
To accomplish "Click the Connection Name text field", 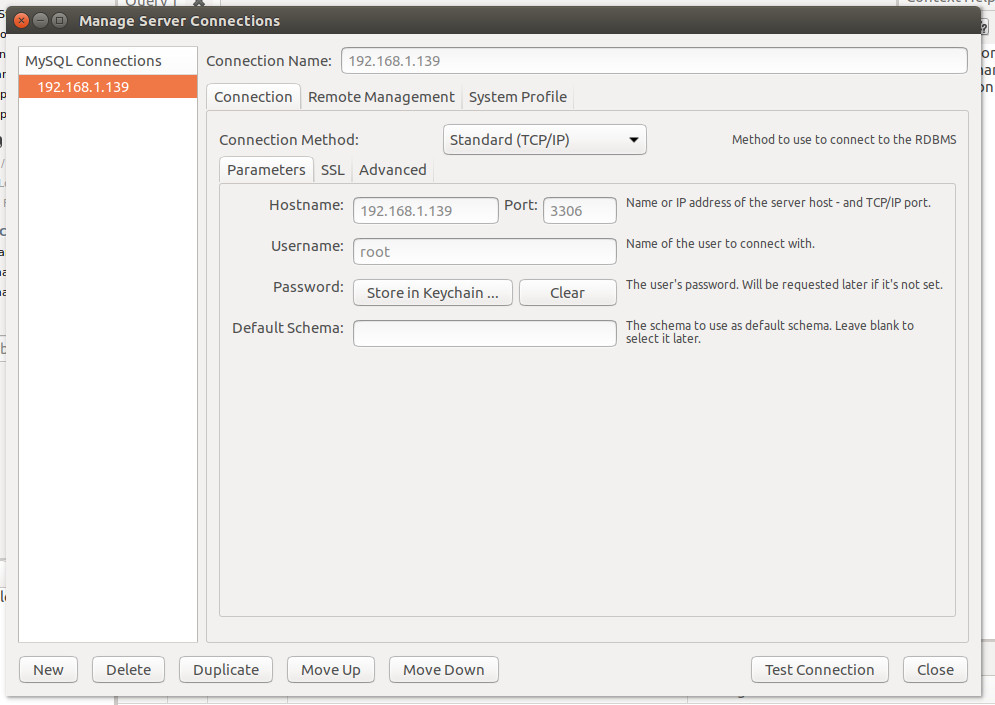I will [654, 61].
